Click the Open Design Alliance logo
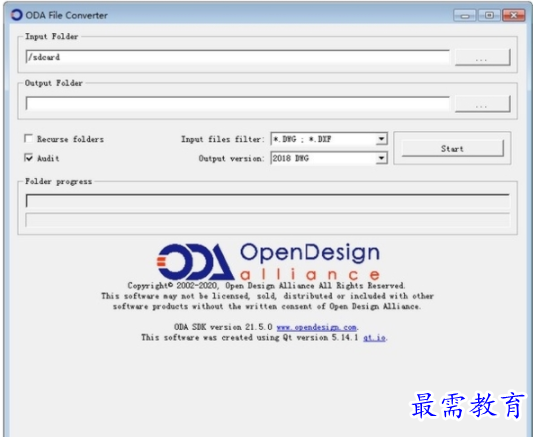 (x=268, y=261)
